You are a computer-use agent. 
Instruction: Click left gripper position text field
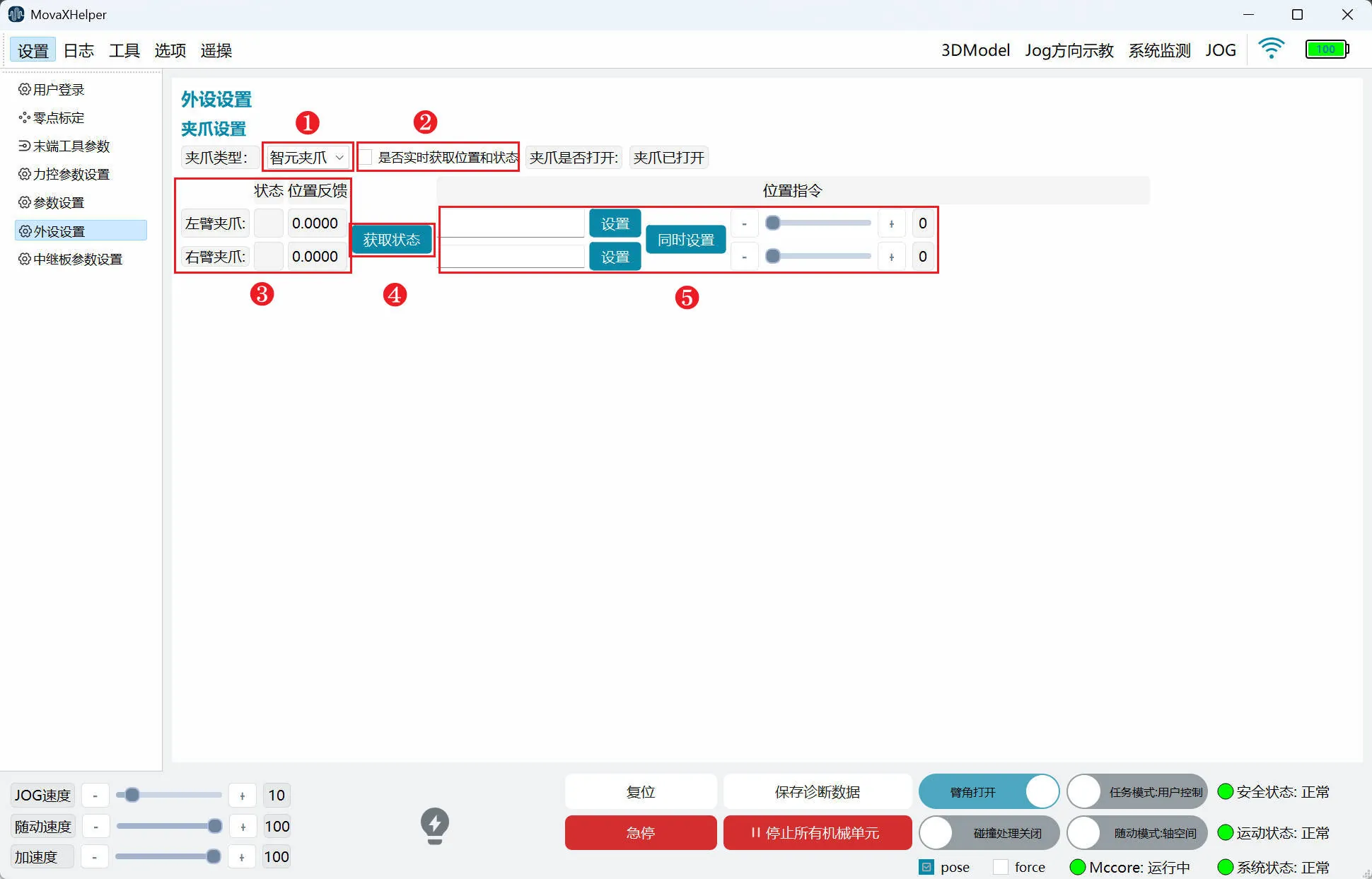pos(512,223)
